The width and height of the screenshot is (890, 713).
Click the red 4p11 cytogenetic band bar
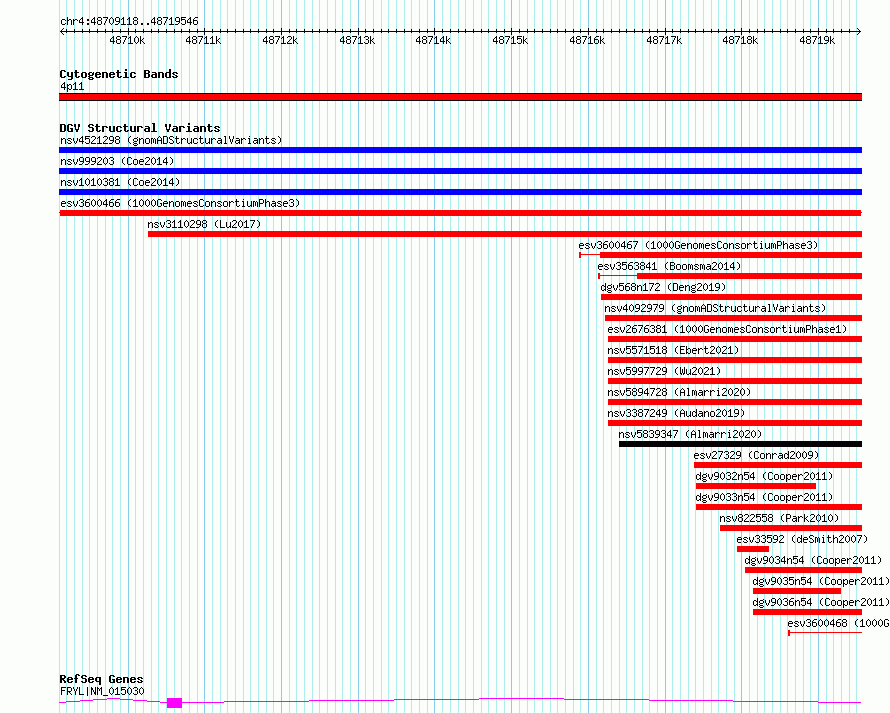(460, 97)
